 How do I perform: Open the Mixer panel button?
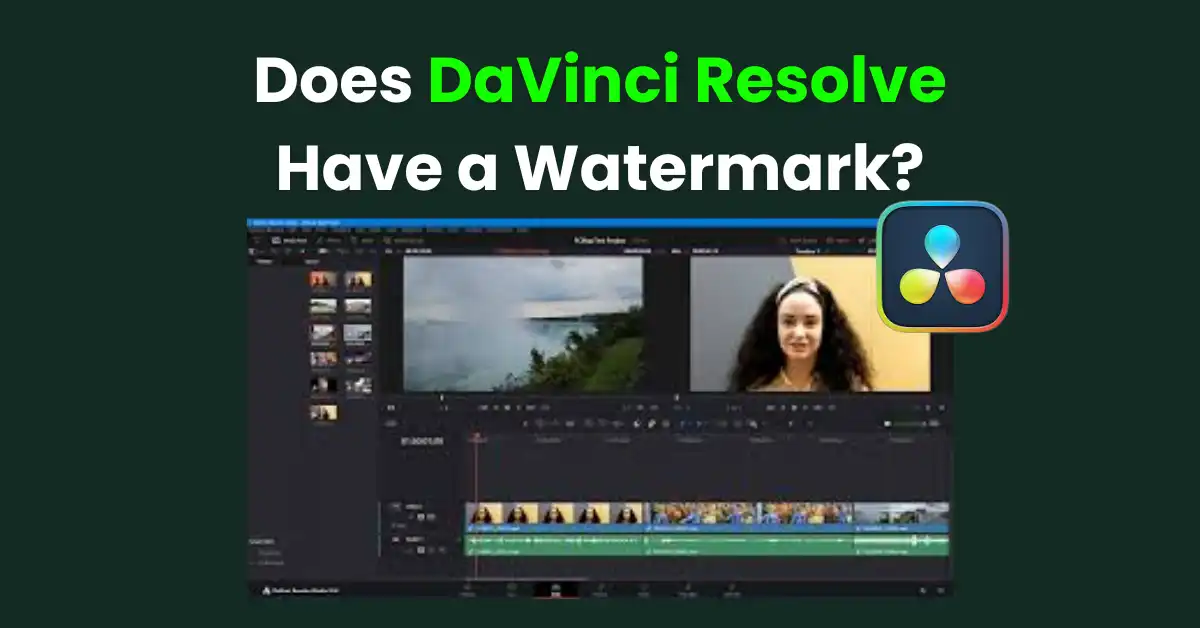coord(838,241)
